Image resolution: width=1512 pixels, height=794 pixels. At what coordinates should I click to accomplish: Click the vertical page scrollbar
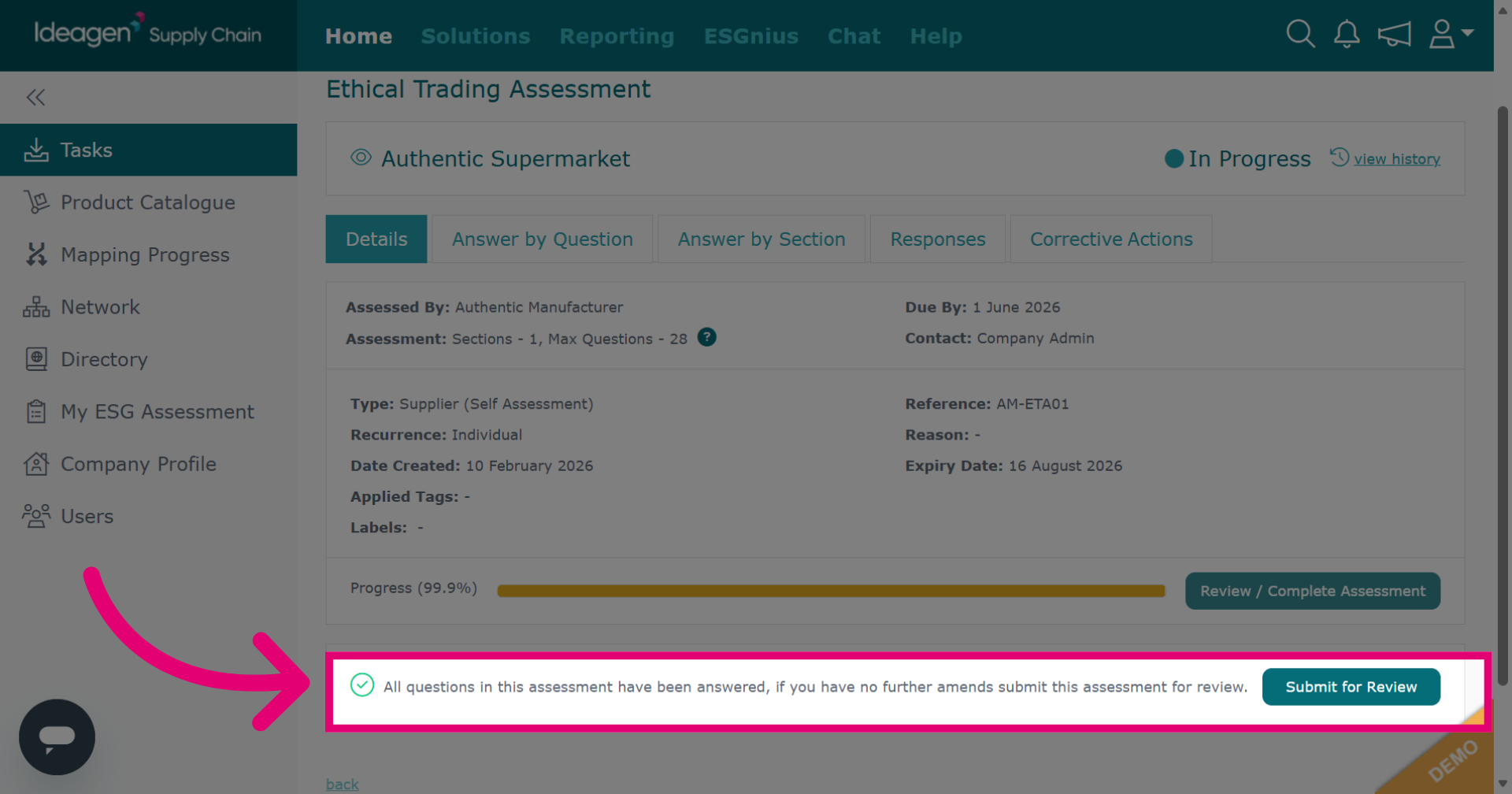pos(1503,394)
